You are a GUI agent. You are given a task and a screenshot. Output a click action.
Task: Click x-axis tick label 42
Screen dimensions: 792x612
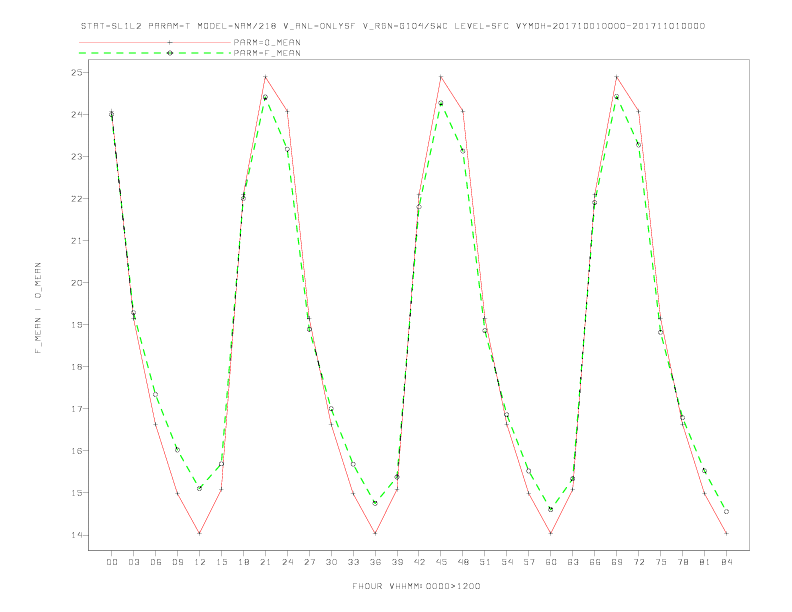coord(419,562)
